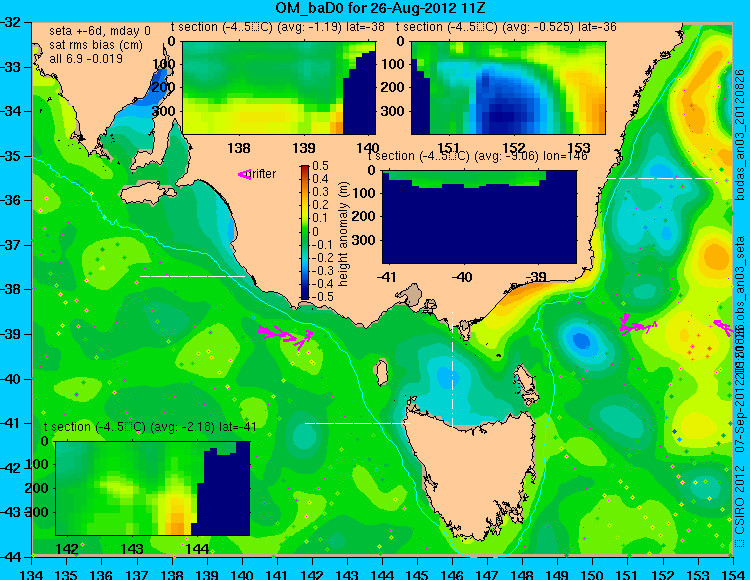
Task: Click the 0.5 value on the color bar
Action: click(x=320, y=166)
